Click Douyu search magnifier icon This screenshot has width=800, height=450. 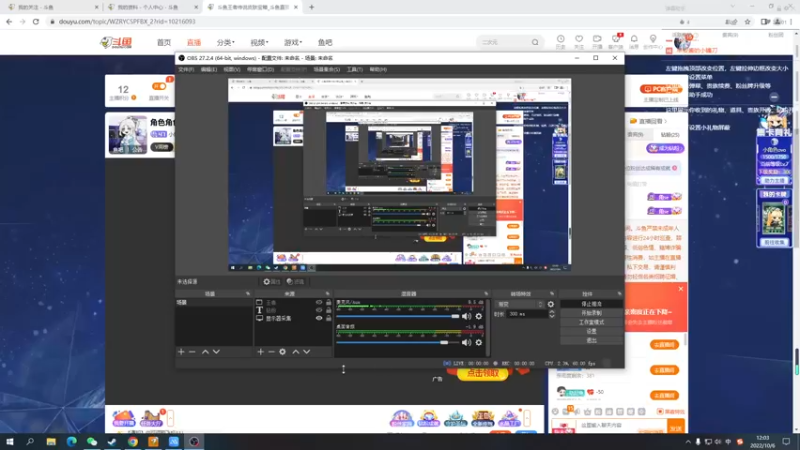535,42
